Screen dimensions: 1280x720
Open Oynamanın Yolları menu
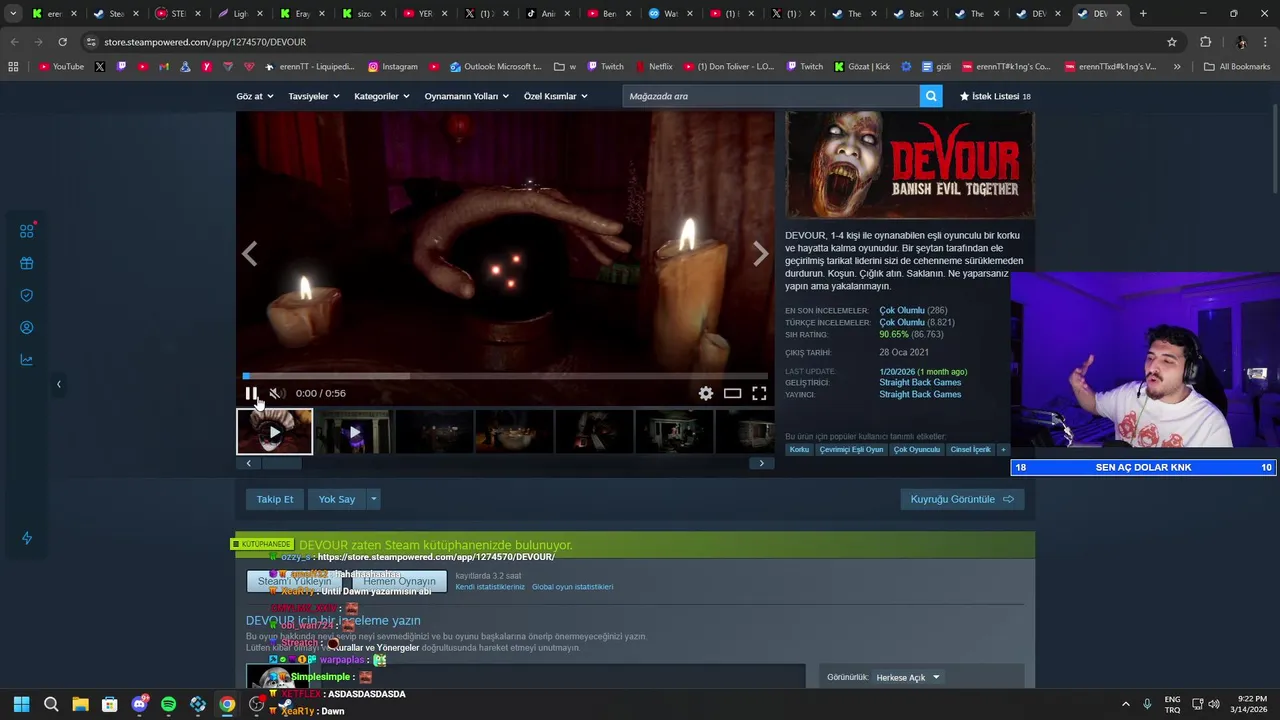click(x=467, y=96)
